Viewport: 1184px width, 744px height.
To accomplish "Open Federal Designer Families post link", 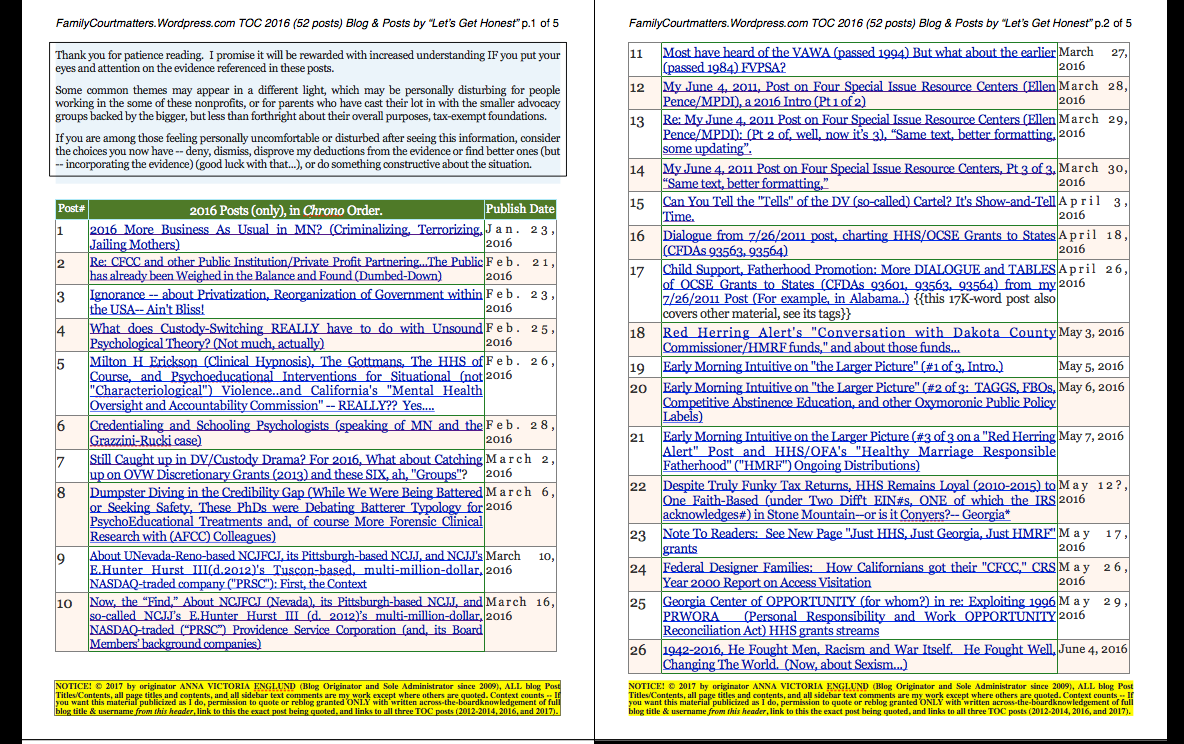I will [858, 569].
